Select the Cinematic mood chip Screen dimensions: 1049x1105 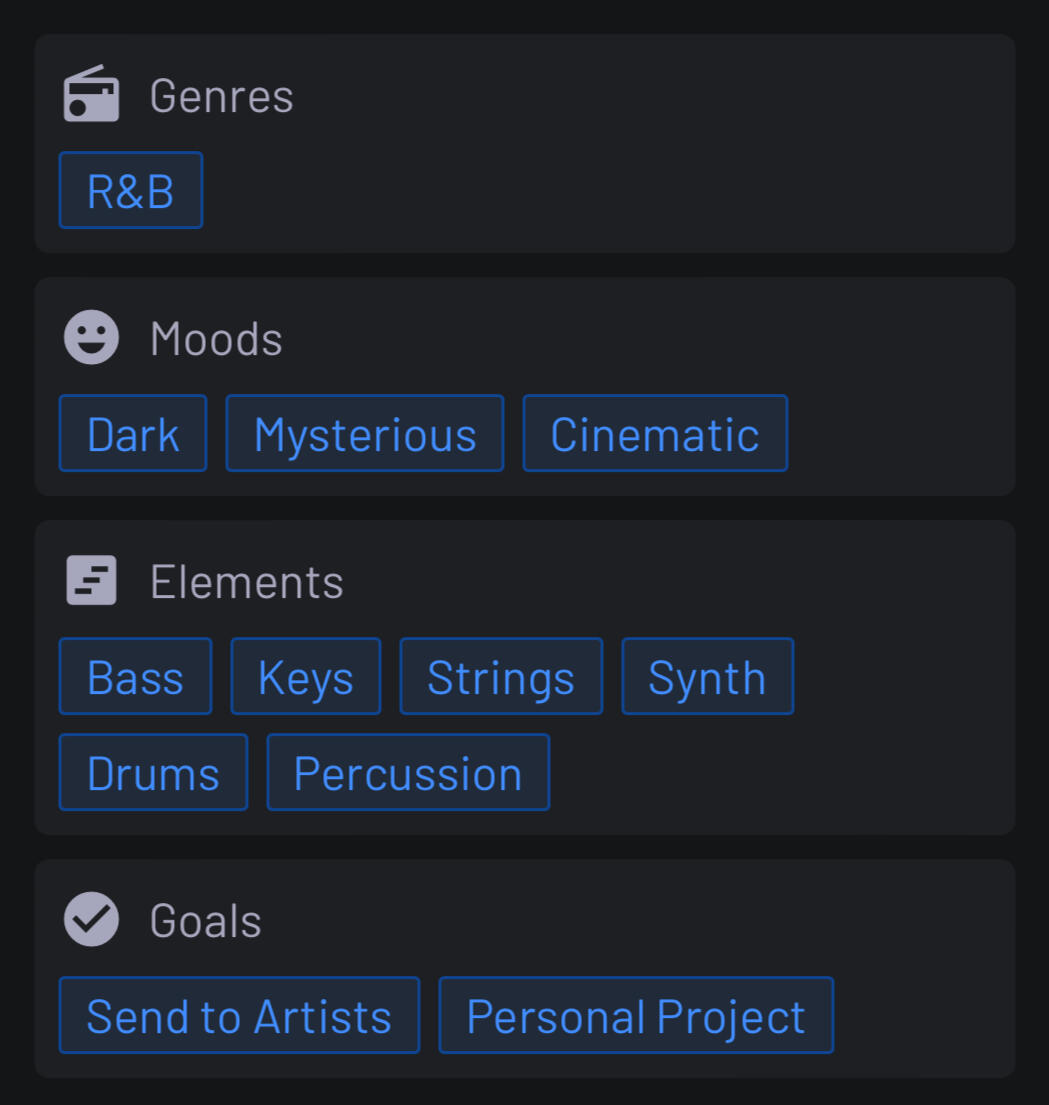coord(655,434)
